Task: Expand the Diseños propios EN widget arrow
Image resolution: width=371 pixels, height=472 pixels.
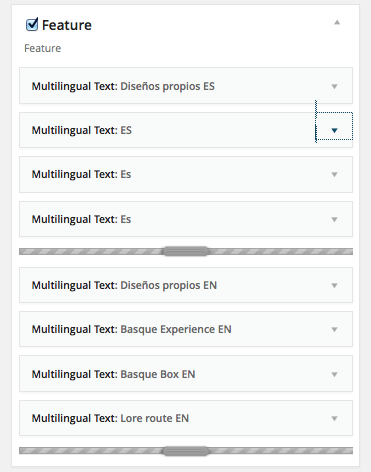Action: (x=334, y=285)
